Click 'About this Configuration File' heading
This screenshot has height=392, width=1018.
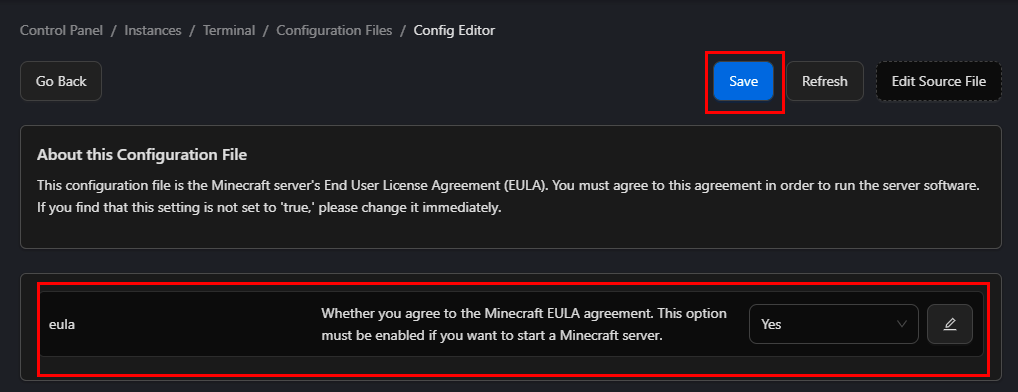(142, 155)
